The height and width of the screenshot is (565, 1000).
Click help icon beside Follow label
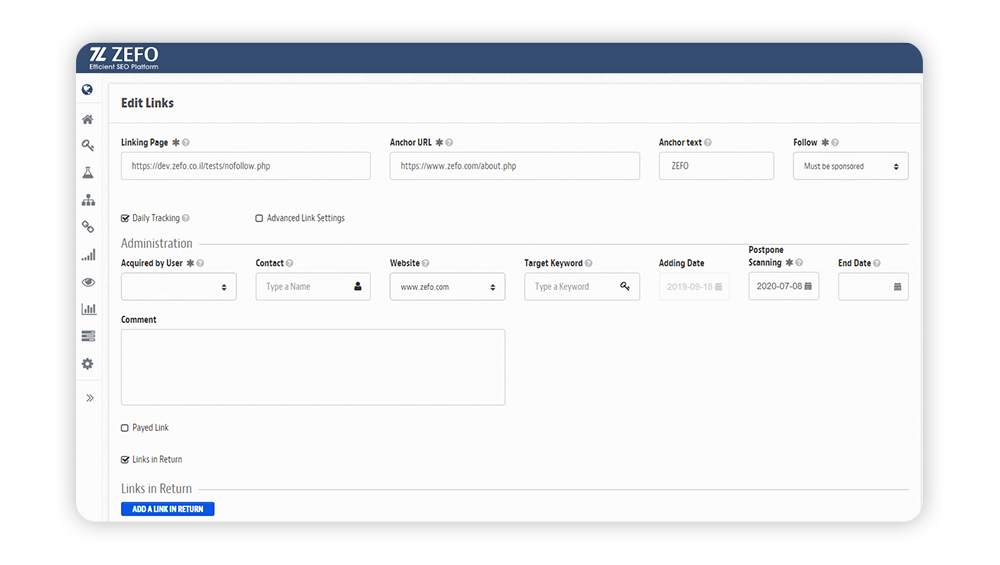tap(835, 143)
